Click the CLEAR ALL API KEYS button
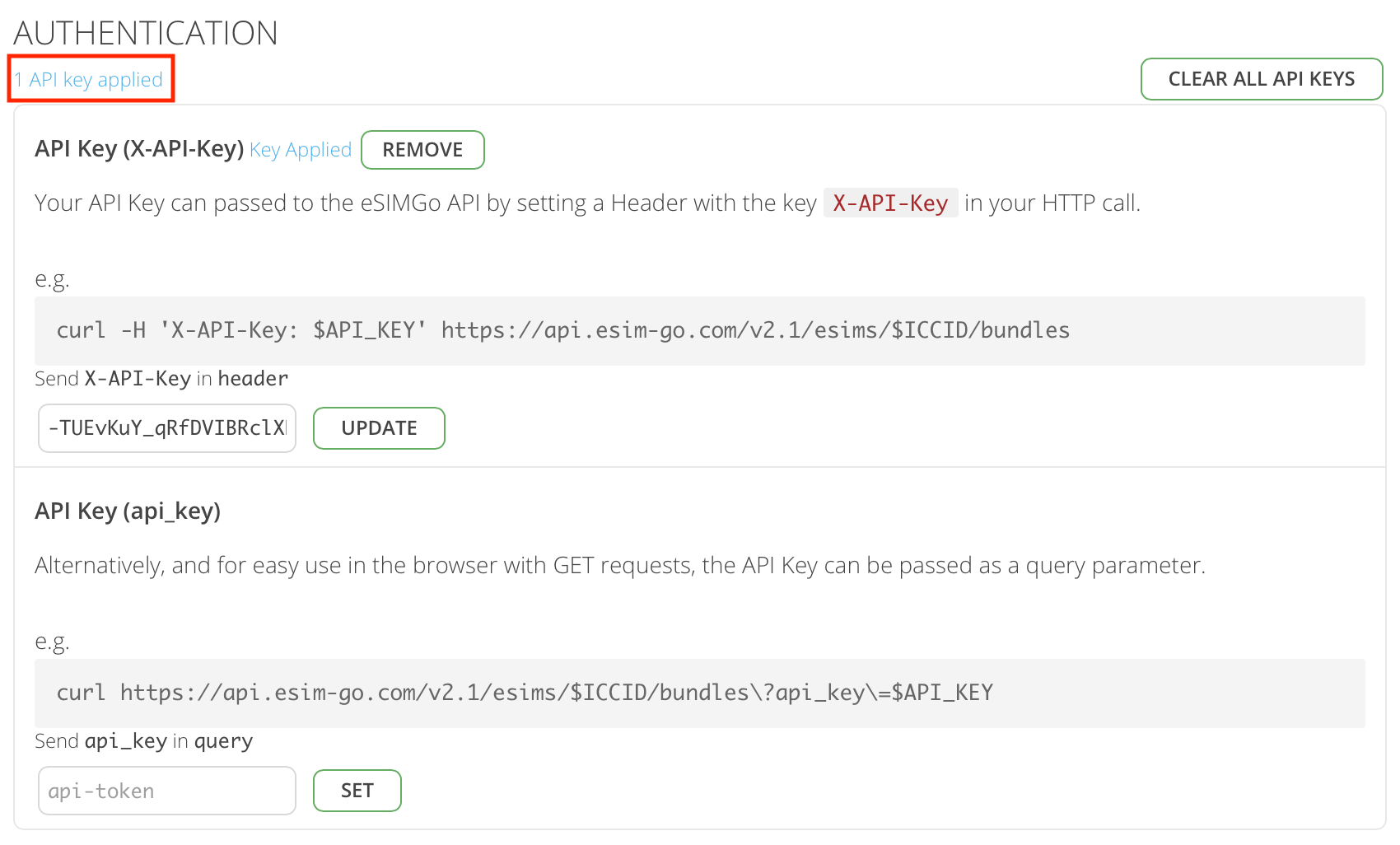 (x=1261, y=79)
